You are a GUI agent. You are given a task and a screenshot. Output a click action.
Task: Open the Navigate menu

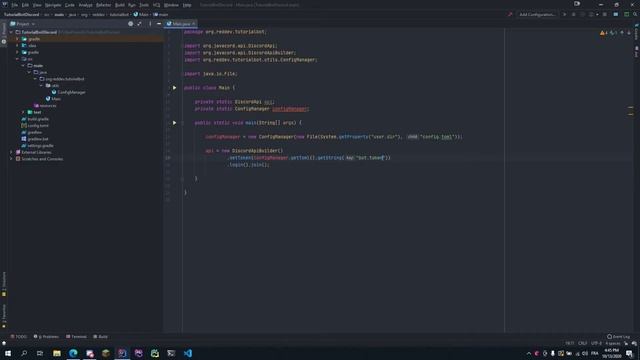53,5
